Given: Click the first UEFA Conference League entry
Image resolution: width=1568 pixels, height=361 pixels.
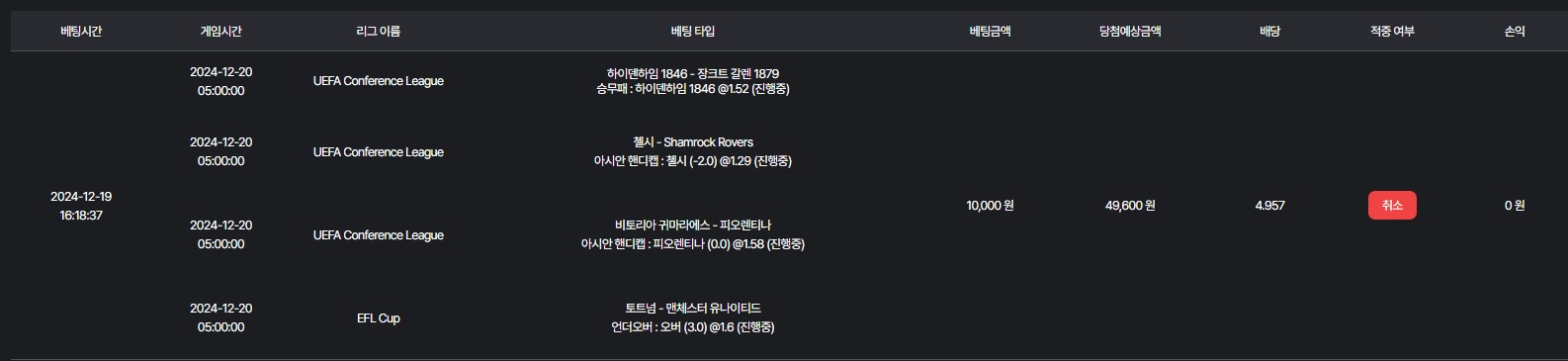Looking at the screenshot, I should coord(378,81).
